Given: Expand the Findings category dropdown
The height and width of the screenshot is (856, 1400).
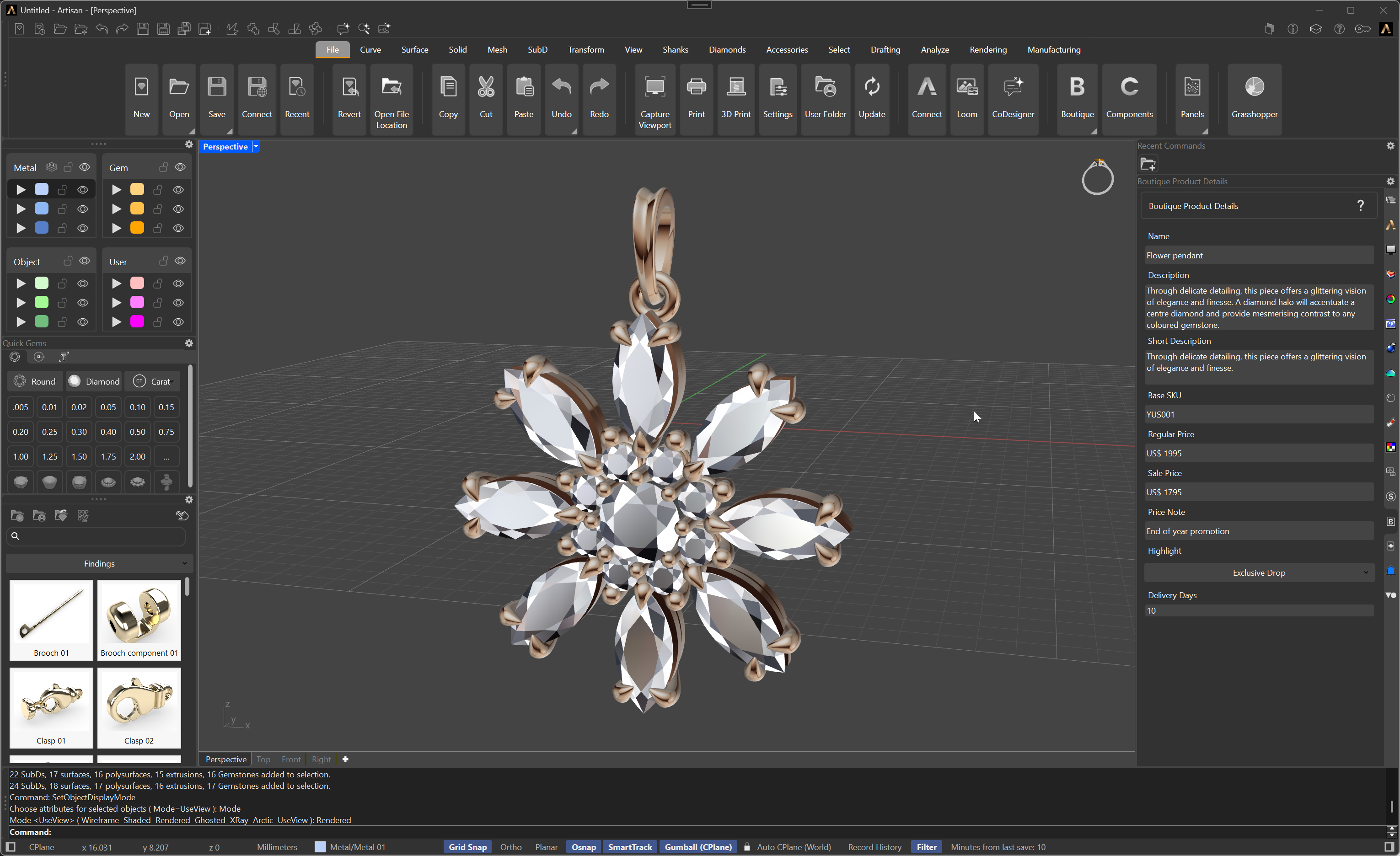Looking at the screenshot, I should point(99,563).
